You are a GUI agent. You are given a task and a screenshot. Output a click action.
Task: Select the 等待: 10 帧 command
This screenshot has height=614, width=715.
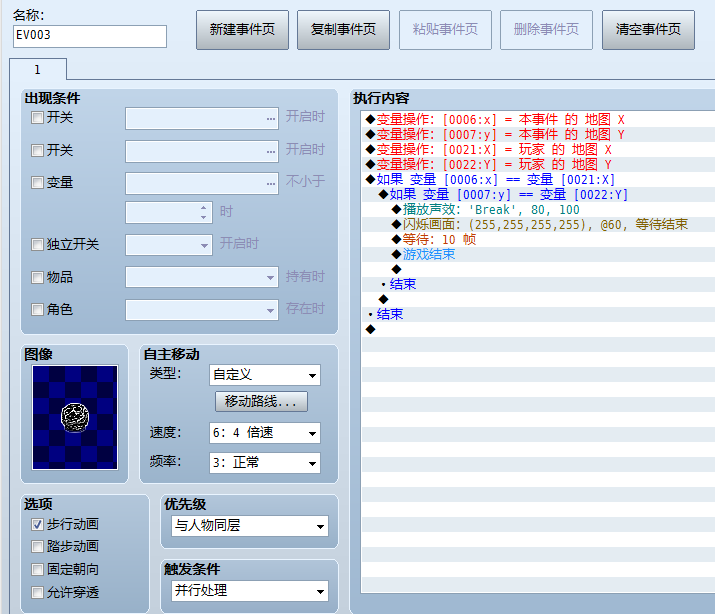[x=538, y=239]
